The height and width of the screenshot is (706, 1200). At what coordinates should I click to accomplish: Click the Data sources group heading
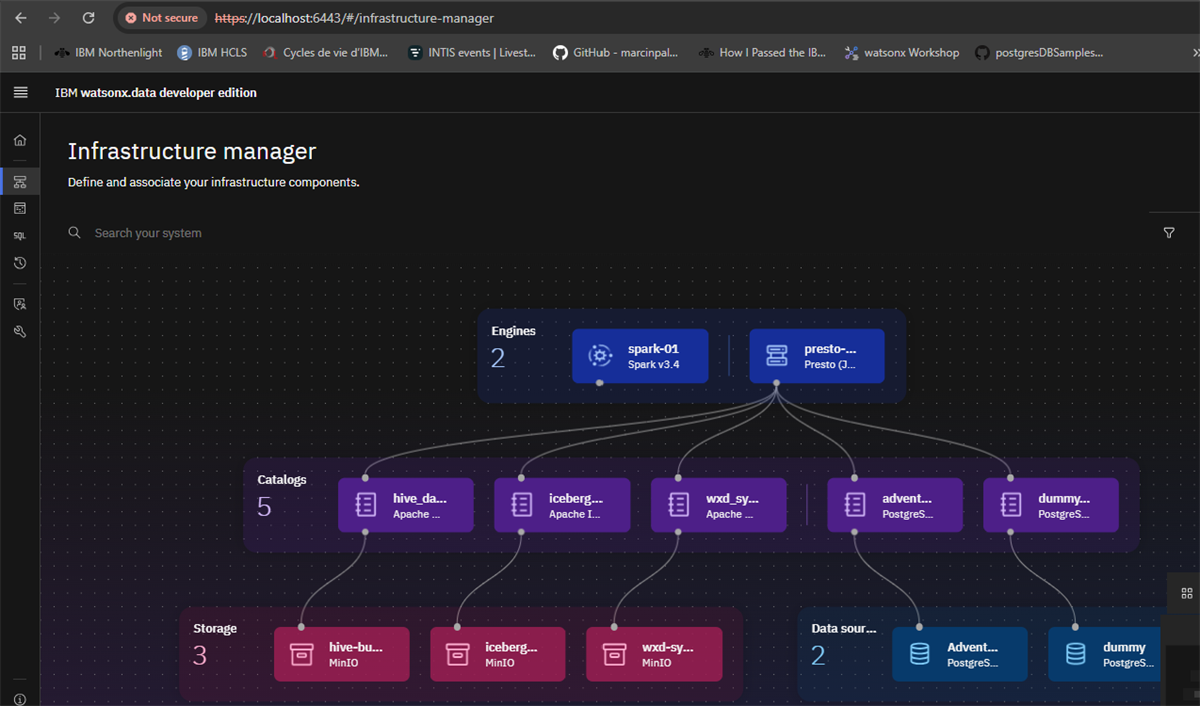click(844, 629)
